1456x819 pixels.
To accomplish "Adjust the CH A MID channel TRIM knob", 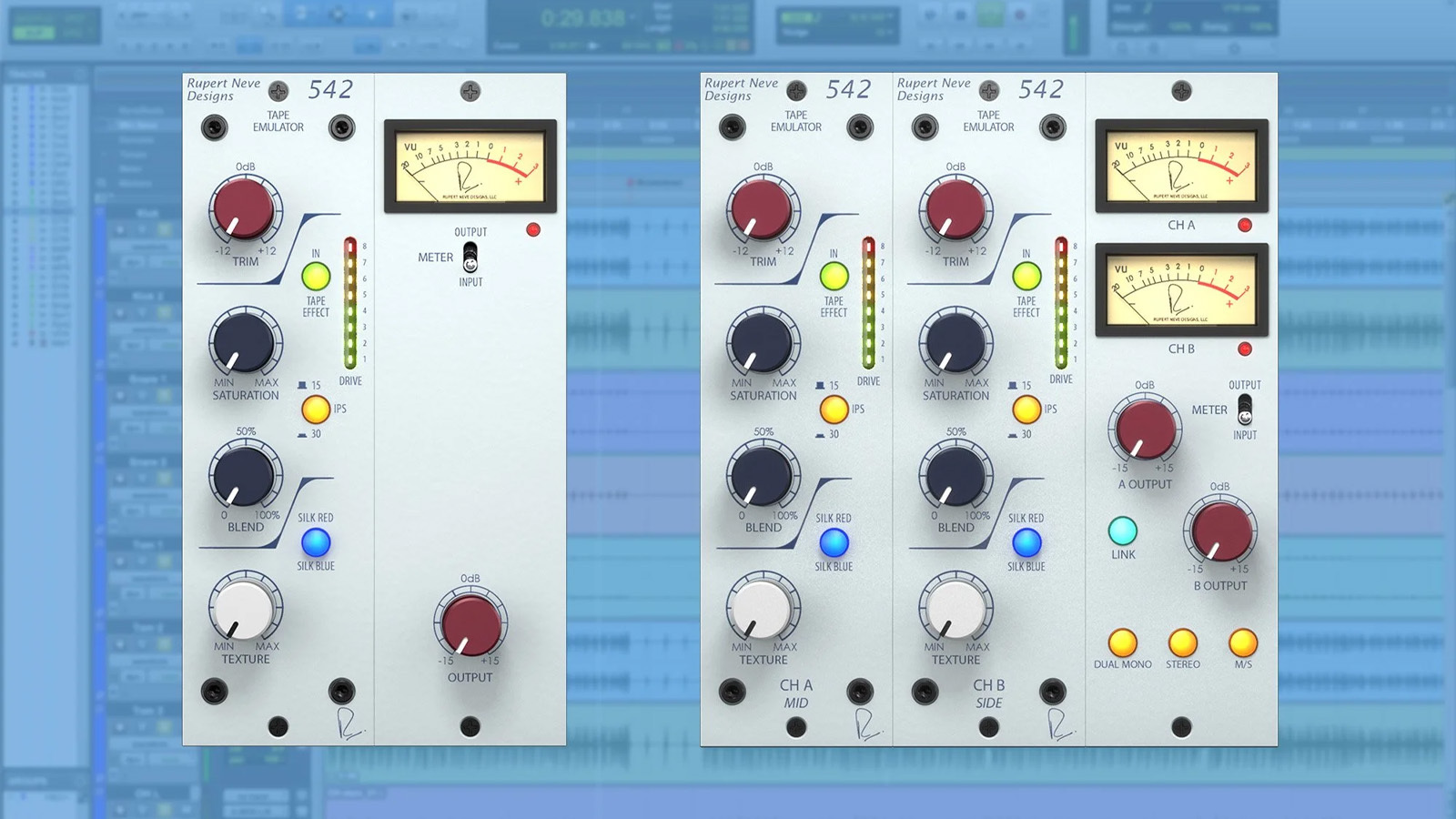I will [763, 208].
